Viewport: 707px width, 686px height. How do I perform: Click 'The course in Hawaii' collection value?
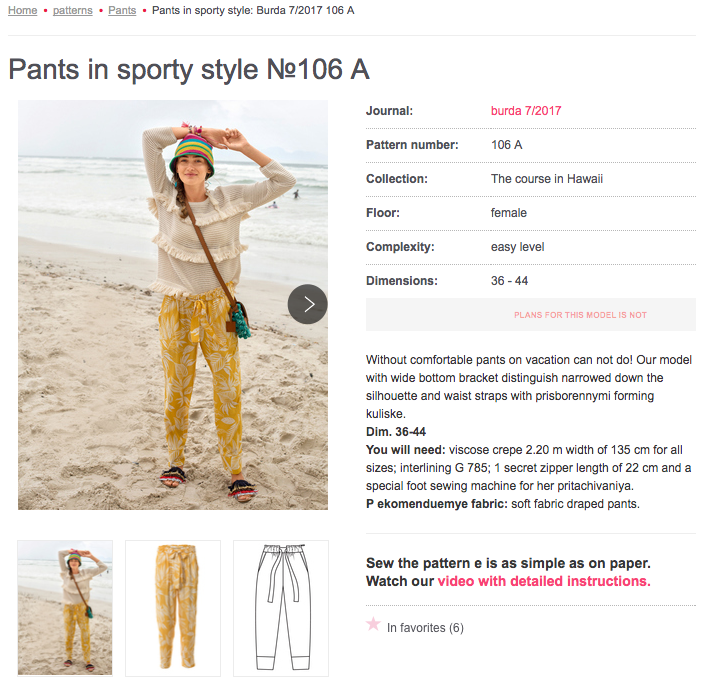(547, 179)
